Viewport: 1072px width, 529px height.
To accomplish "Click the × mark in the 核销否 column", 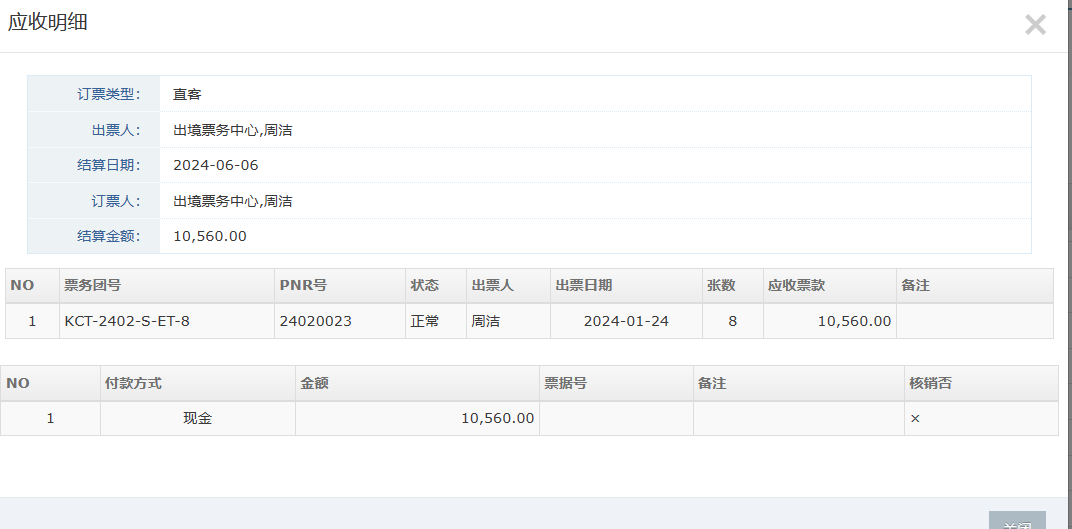I will (914, 418).
